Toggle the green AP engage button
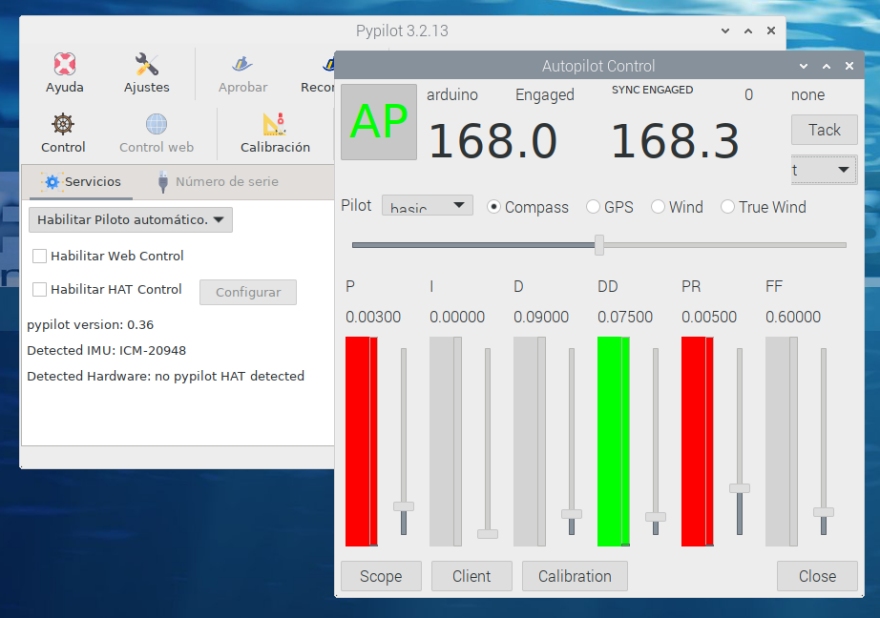The image size is (880, 618). pos(379,122)
